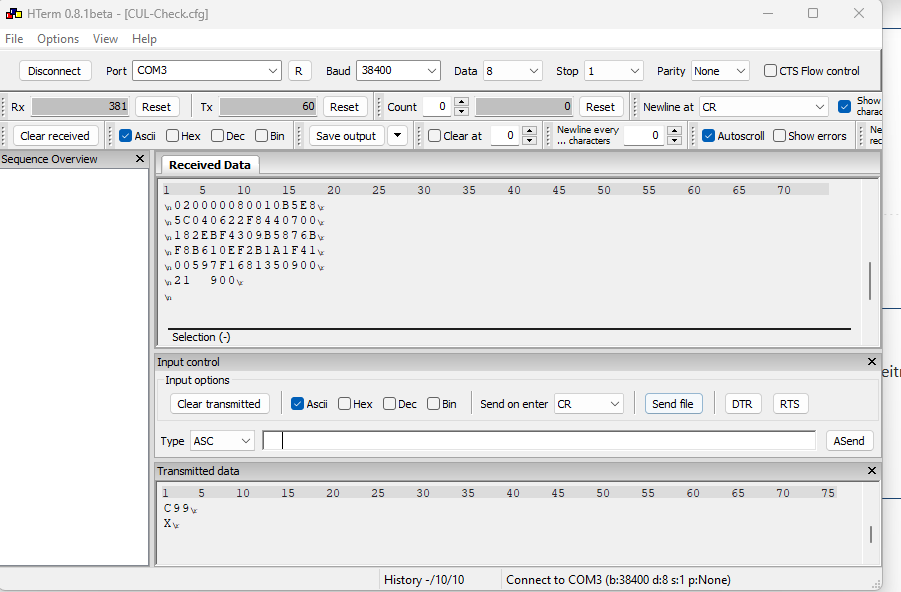Reset the Rx counter
Viewport: 901px width, 592px height.
(x=156, y=107)
